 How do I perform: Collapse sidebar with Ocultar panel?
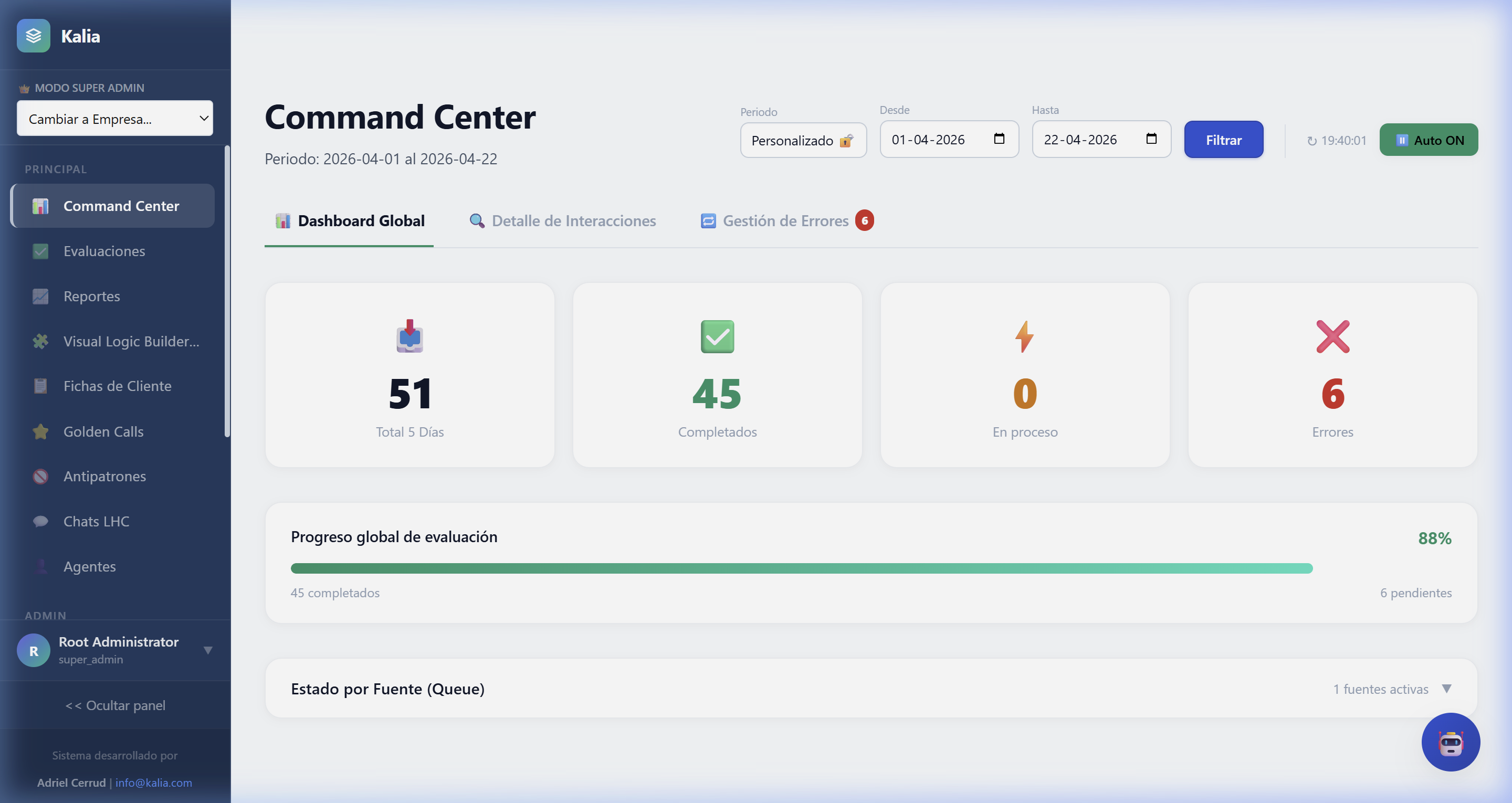(115, 705)
